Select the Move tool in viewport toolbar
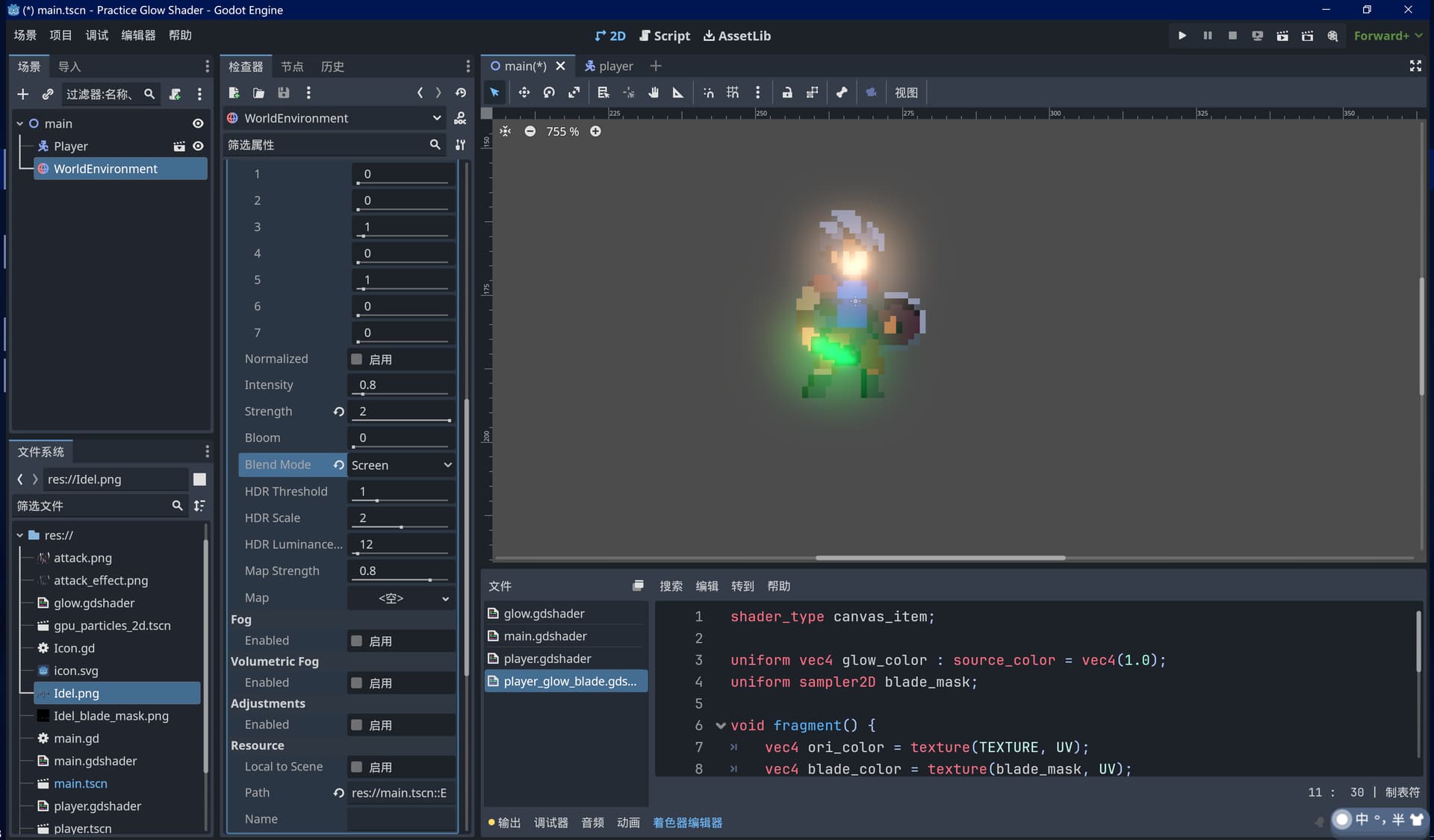The height and width of the screenshot is (840, 1434). (524, 93)
